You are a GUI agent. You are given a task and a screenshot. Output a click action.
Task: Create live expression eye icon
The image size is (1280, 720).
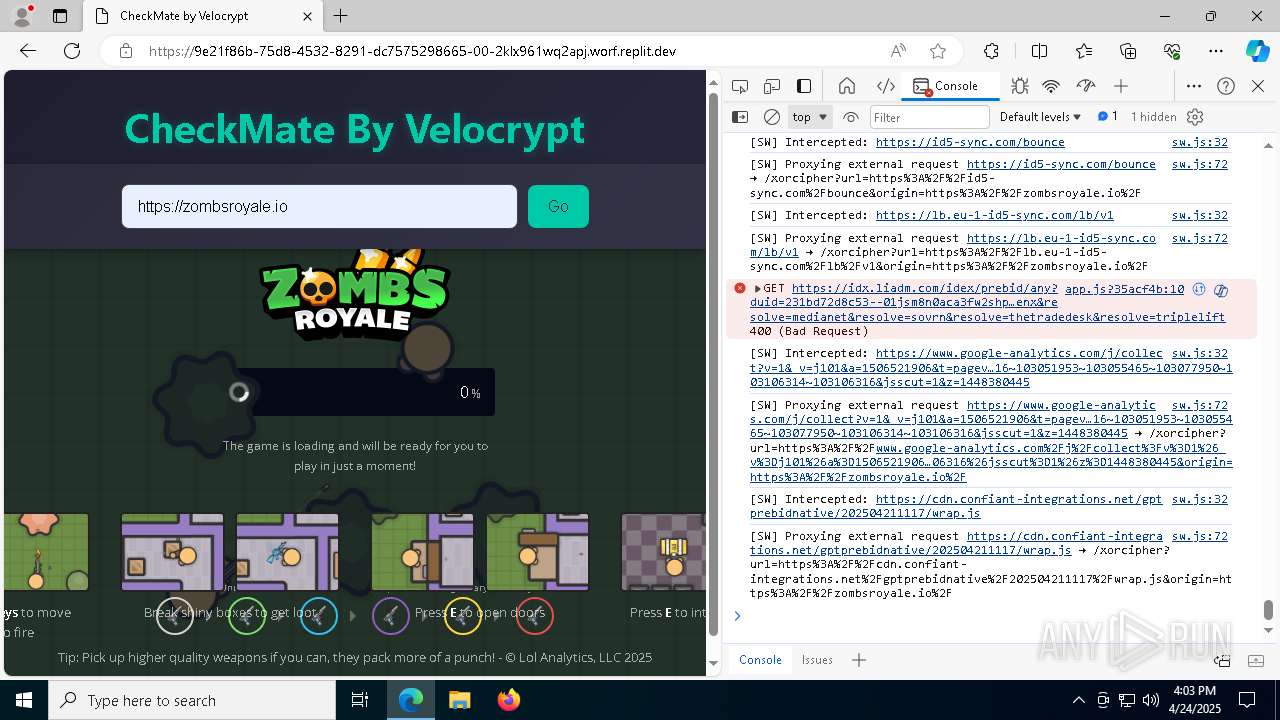tap(851, 117)
